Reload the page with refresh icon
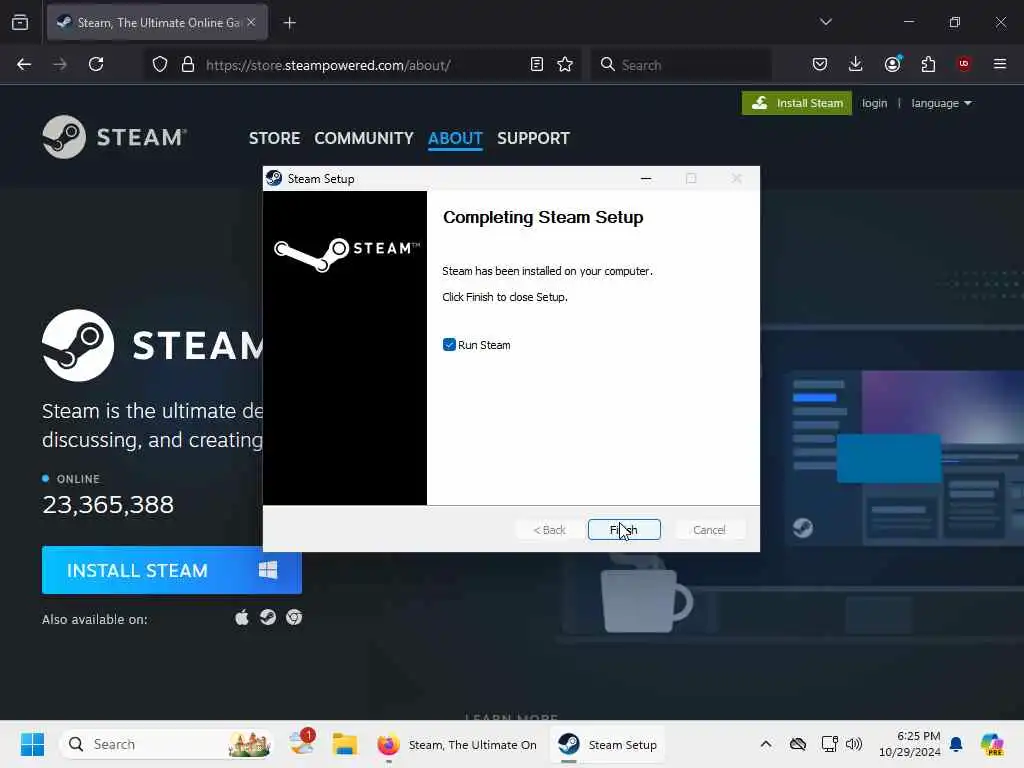Viewport: 1024px width, 768px height. (96, 64)
